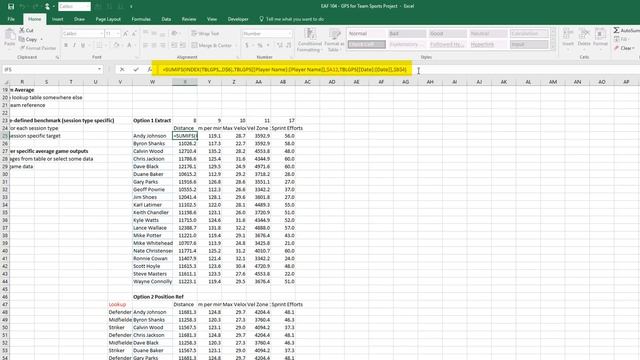
Task: Open Customize Quick Access Toolbar arrow
Action: [x=131, y=7]
